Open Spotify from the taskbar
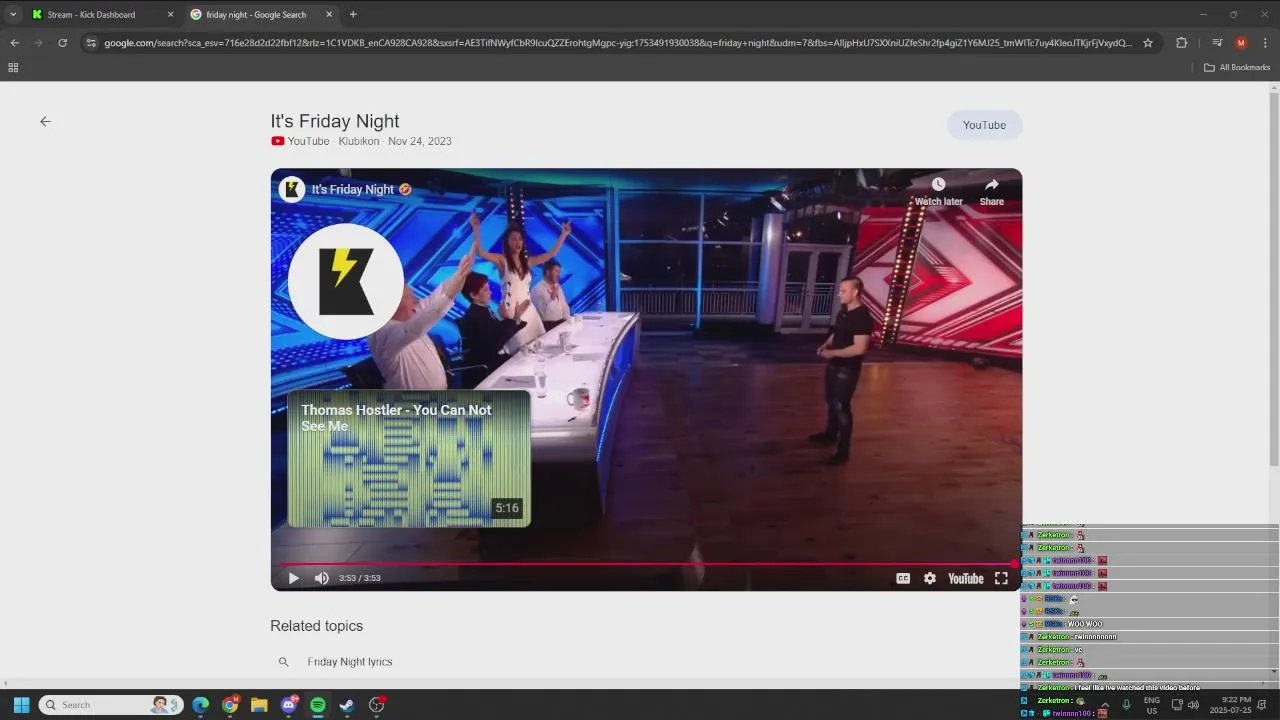1280x720 pixels. click(x=318, y=705)
